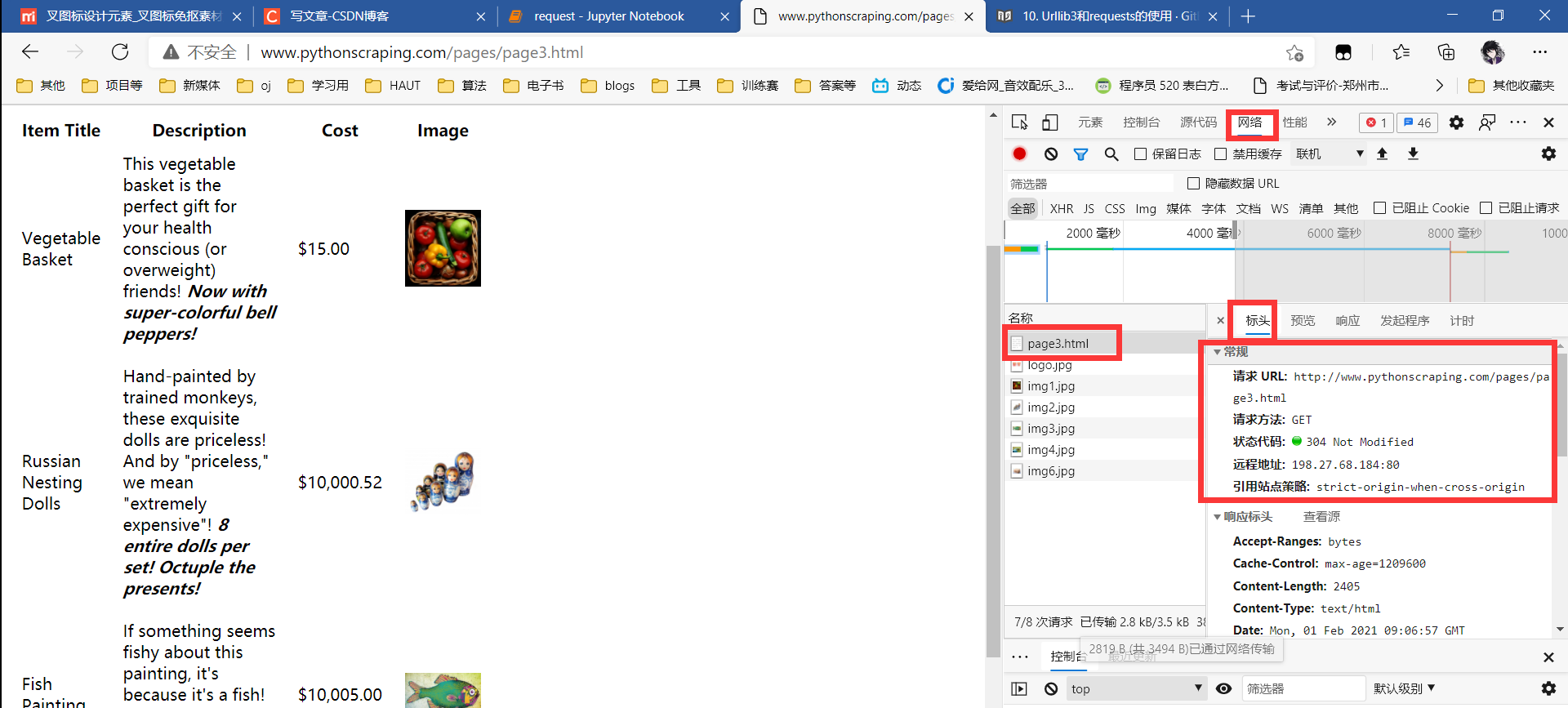This screenshot has width=1568, height=708.
Task: Switch to the 性能 DevTools tab
Action: click(1294, 122)
